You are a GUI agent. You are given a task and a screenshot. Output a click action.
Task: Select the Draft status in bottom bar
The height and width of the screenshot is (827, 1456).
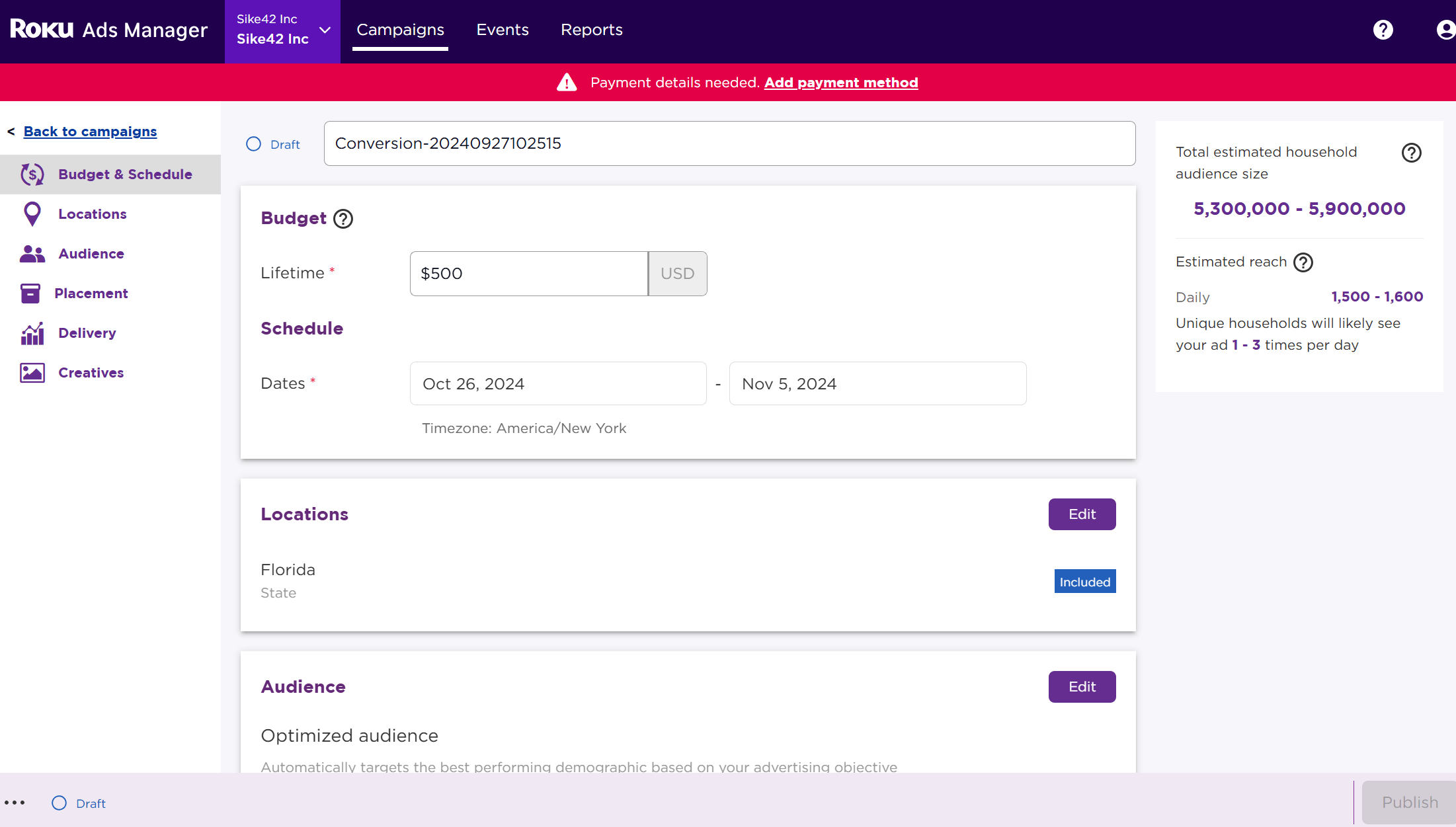[60, 803]
